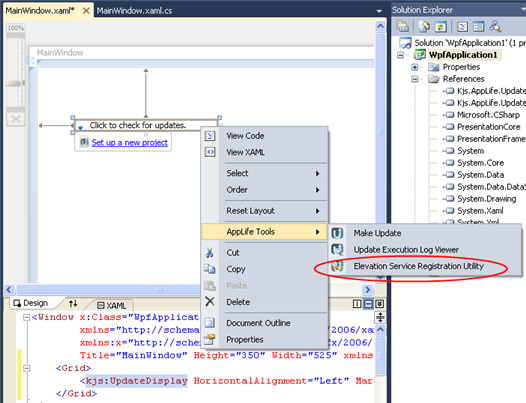Click View XAML icon in context menu

coord(210,152)
